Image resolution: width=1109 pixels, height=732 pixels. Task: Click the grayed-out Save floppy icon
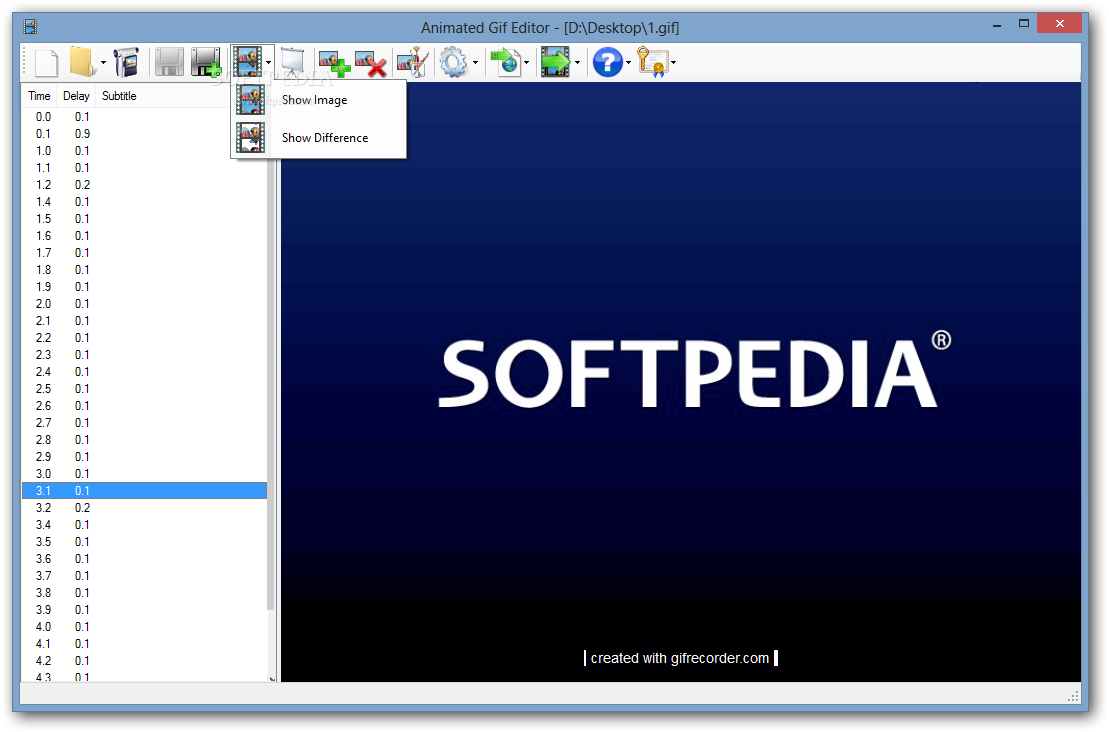point(170,62)
